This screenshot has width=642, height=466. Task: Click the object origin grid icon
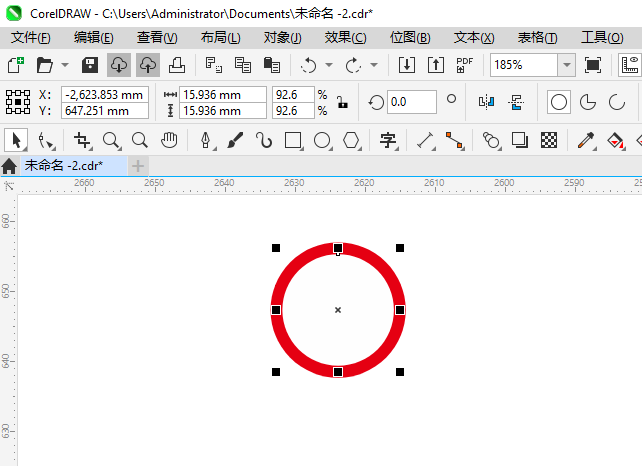coord(18,102)
